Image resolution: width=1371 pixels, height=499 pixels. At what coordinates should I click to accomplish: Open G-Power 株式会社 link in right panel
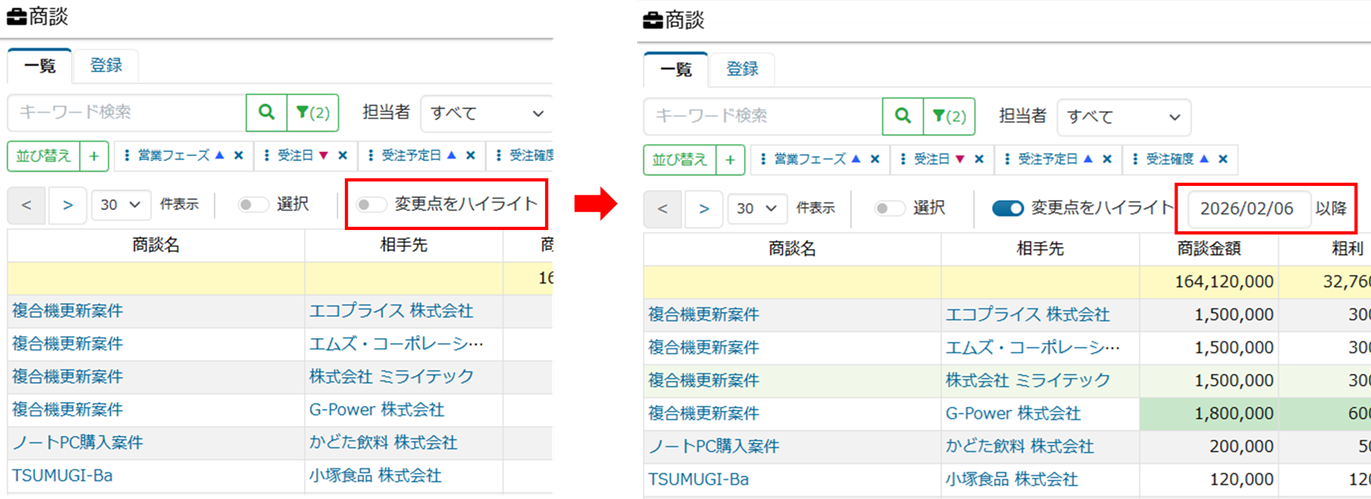point(1013,413)
